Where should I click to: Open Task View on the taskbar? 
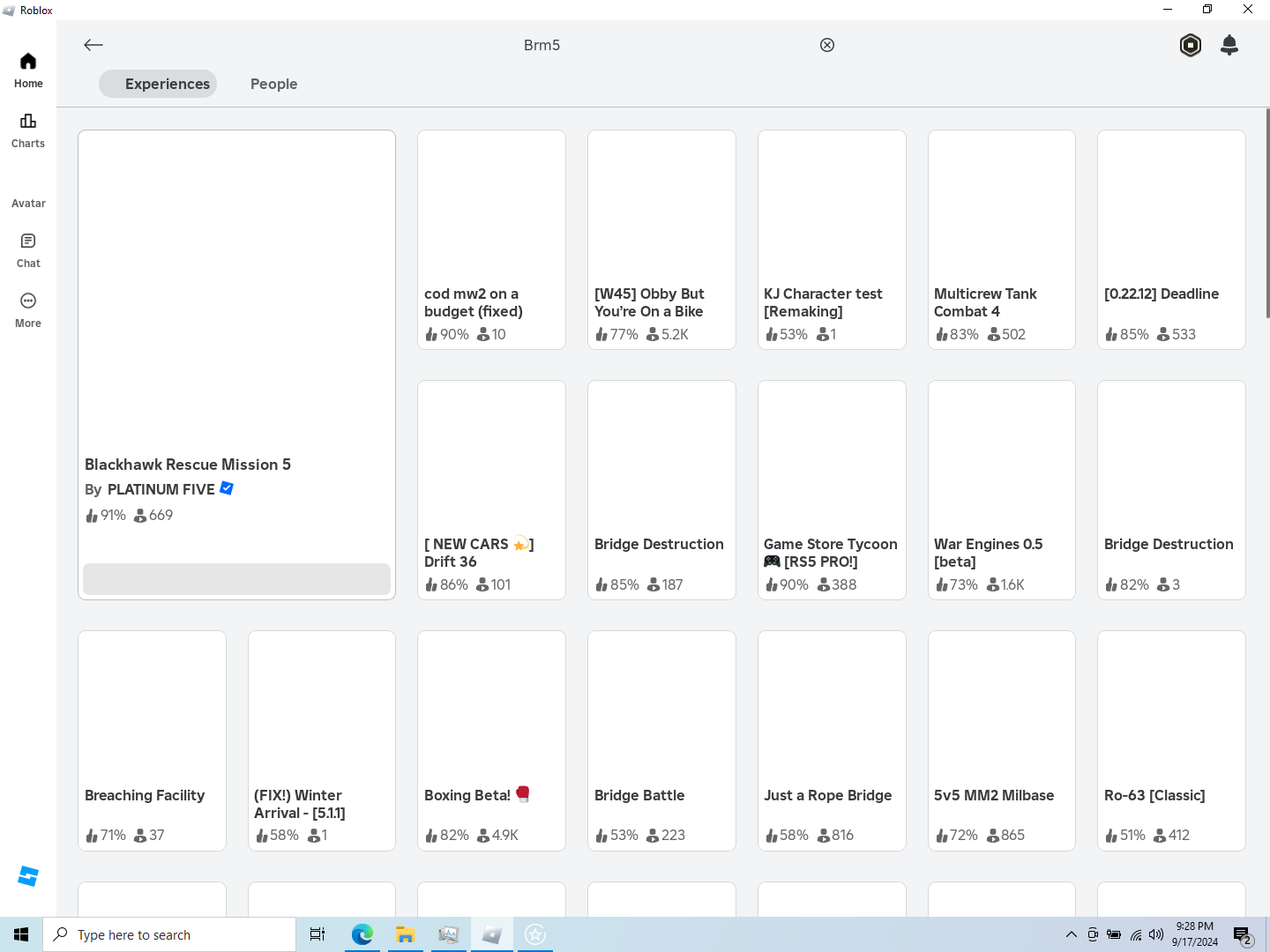(x=317, y=934)
